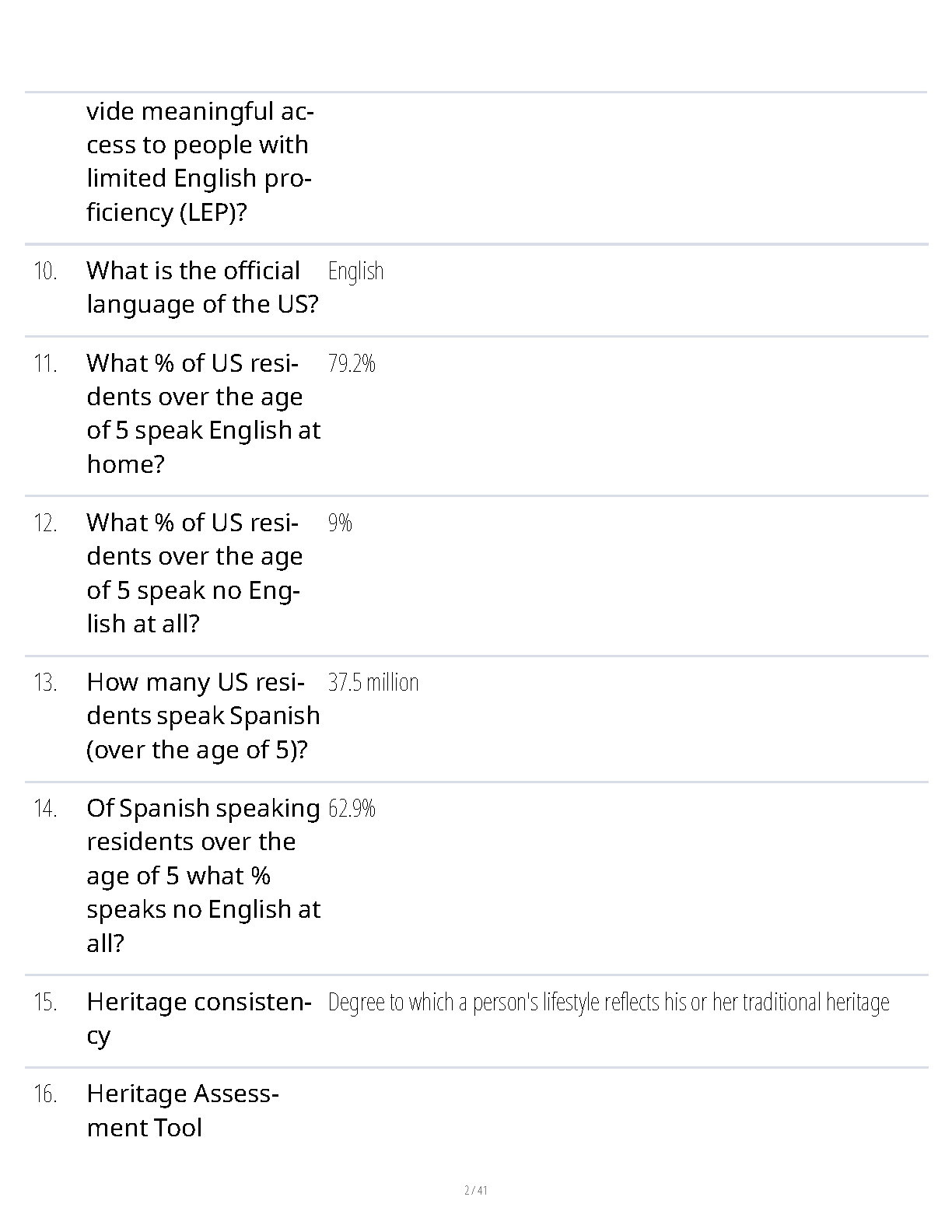Select the question about speaking no English at all
The image size is (952, 1232).
pyautogui.click(x=194, y=572)
